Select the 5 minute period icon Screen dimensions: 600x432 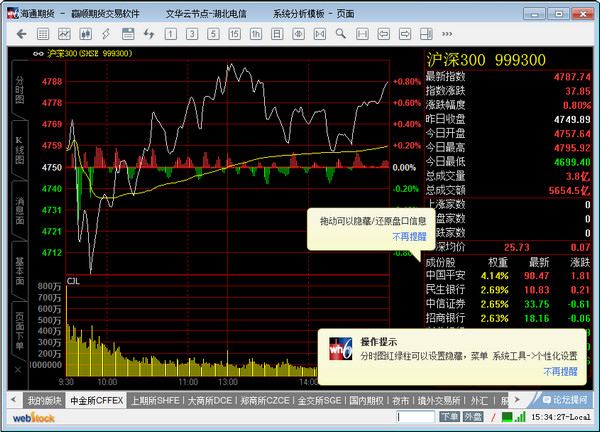pyautogui.click(x=213, y=34)
